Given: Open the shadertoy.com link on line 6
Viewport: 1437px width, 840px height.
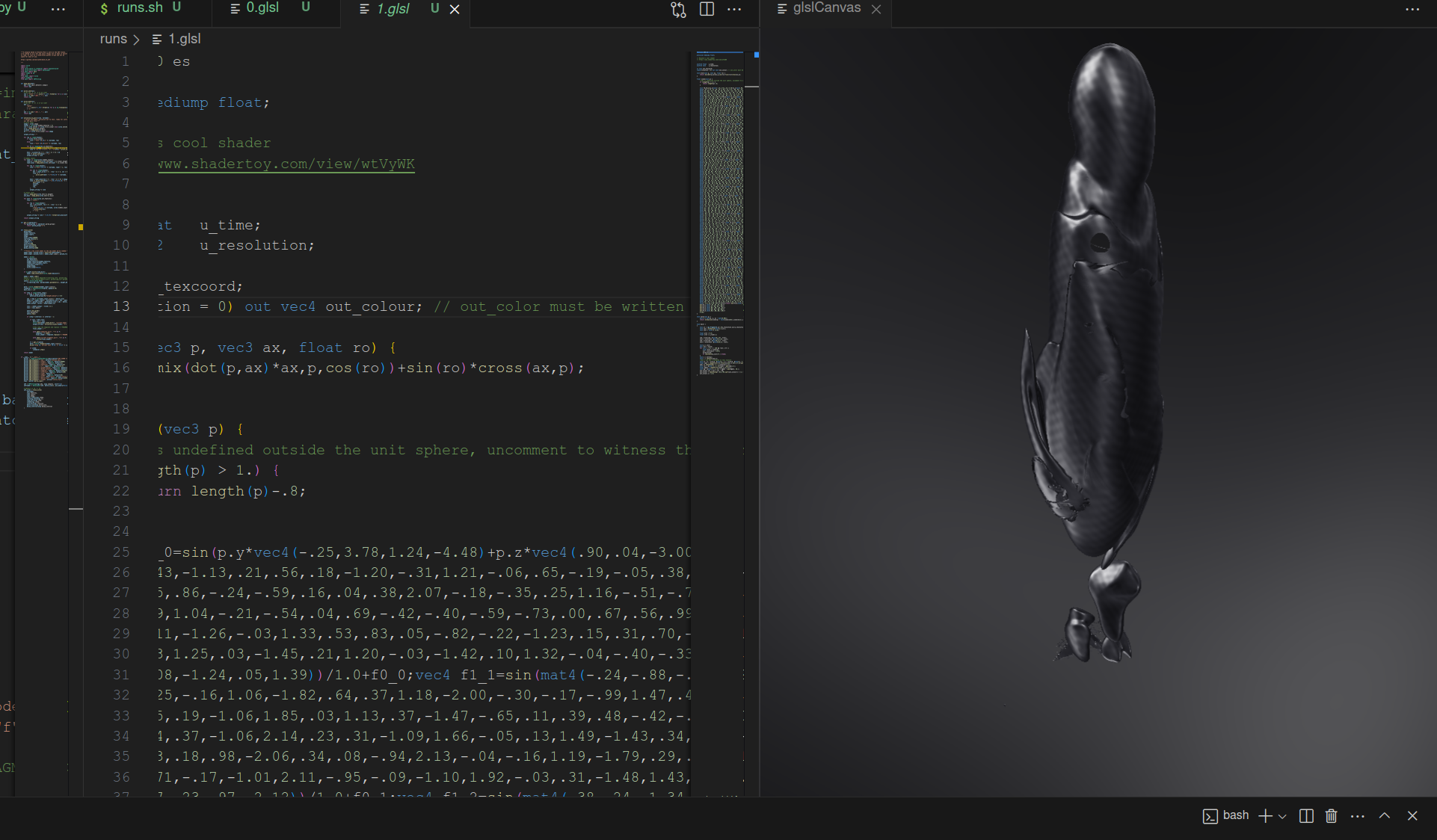Looking at the screenshot, I should click(x=286, y=164).
